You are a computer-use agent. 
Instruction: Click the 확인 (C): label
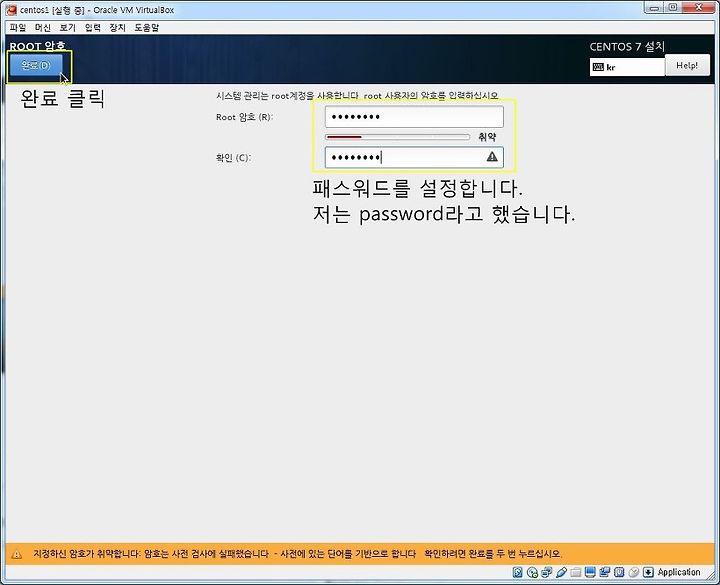[x=233, y=158]
